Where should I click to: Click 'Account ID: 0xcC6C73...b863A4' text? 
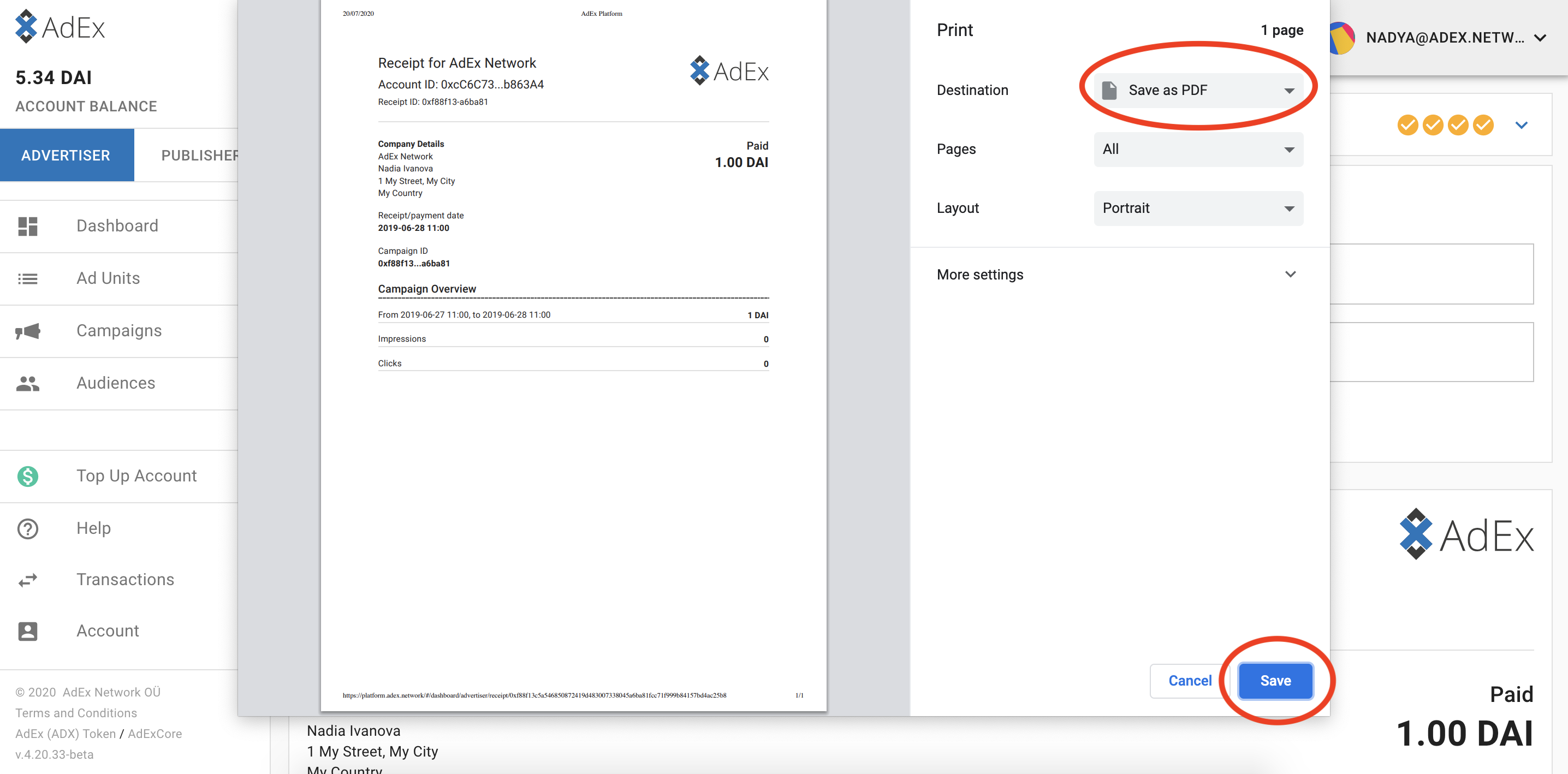[x=461, y=84]
